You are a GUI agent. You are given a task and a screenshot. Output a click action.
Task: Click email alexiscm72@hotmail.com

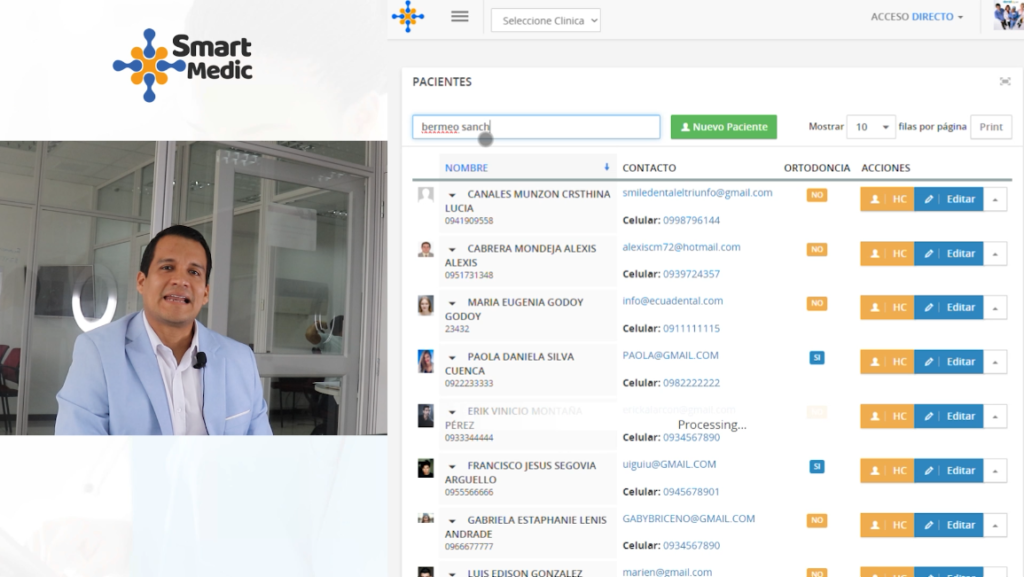681,247
